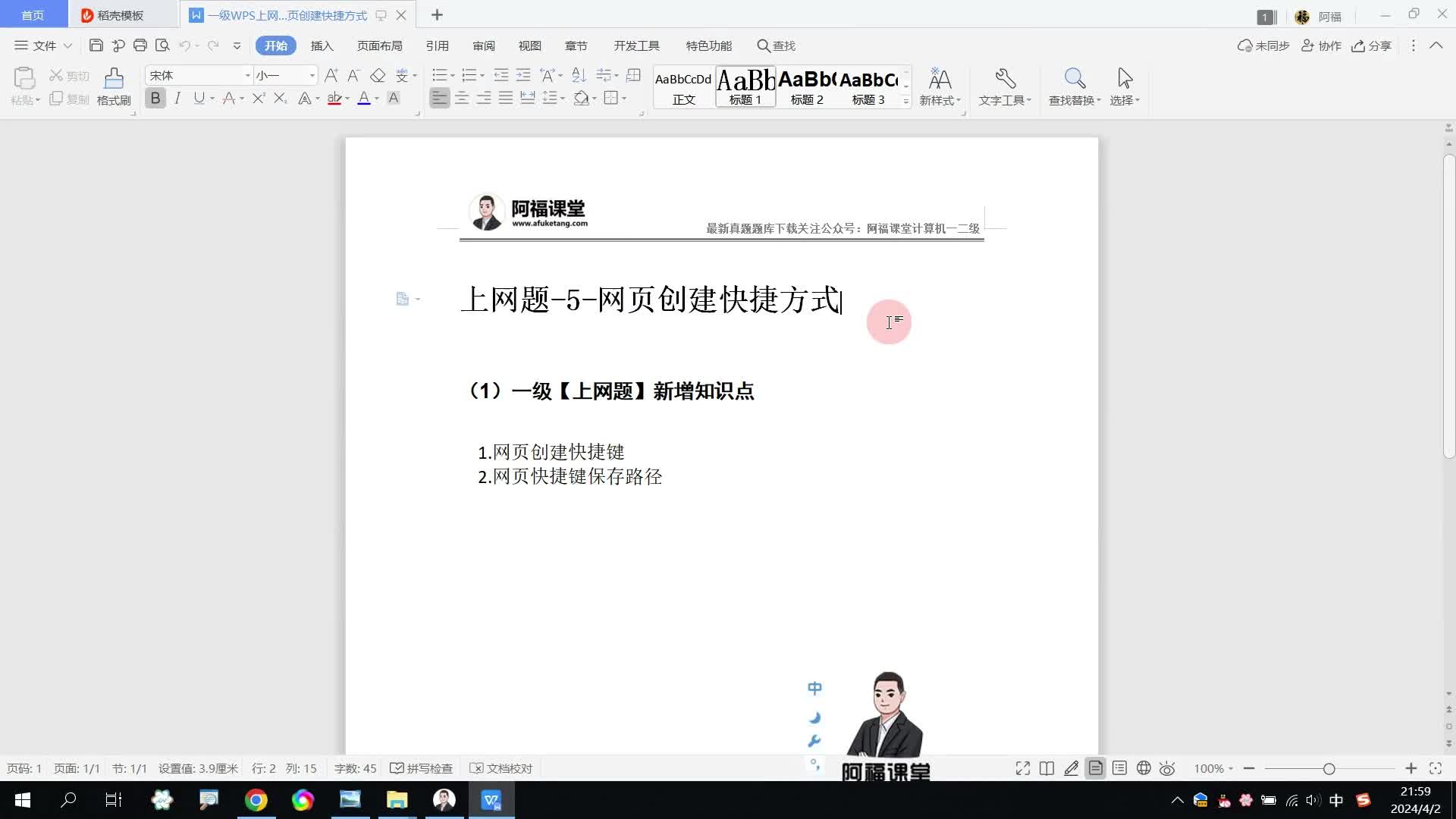Click the center align icon

coord(462,98)
